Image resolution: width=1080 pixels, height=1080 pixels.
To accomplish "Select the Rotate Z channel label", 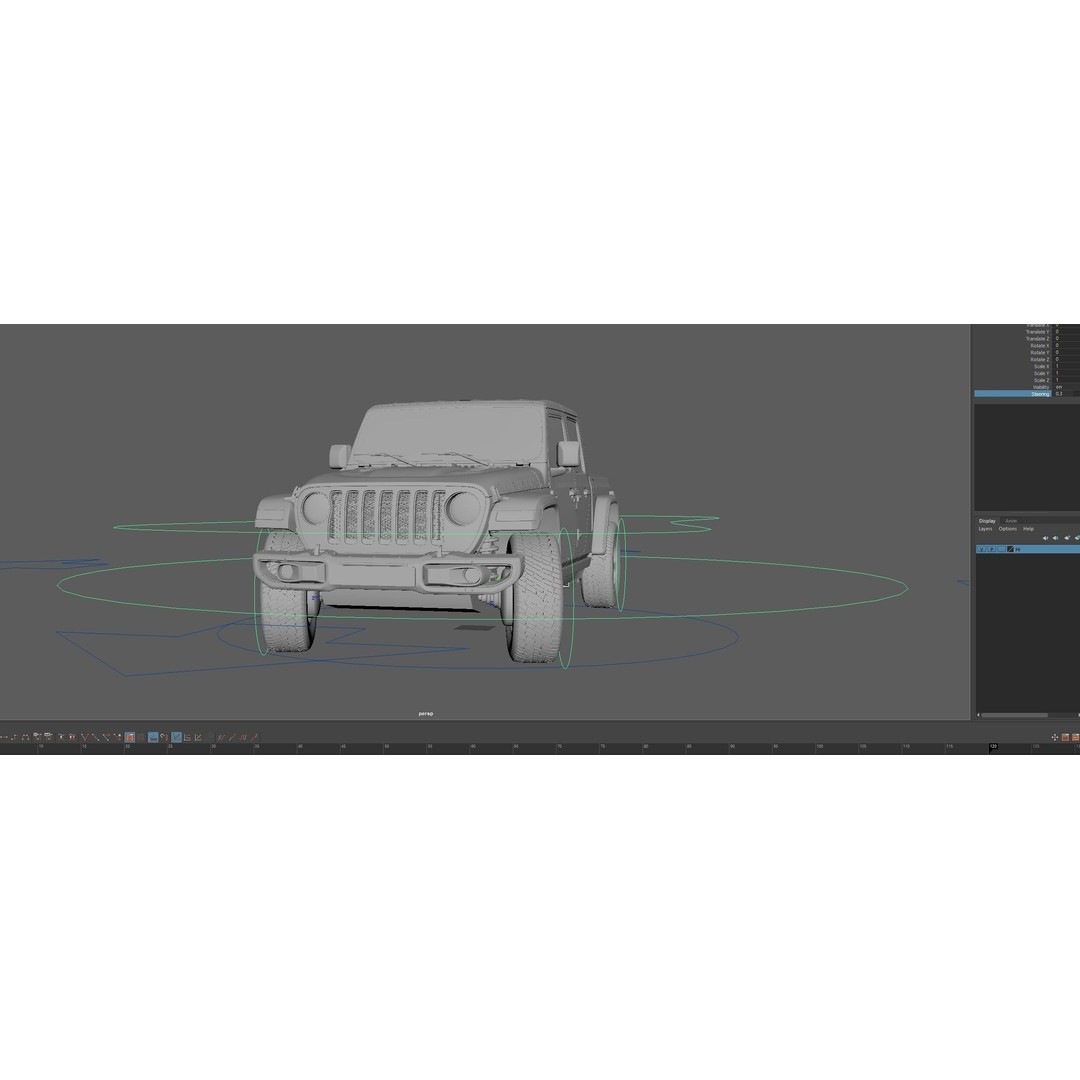I will pos(1039,360).
